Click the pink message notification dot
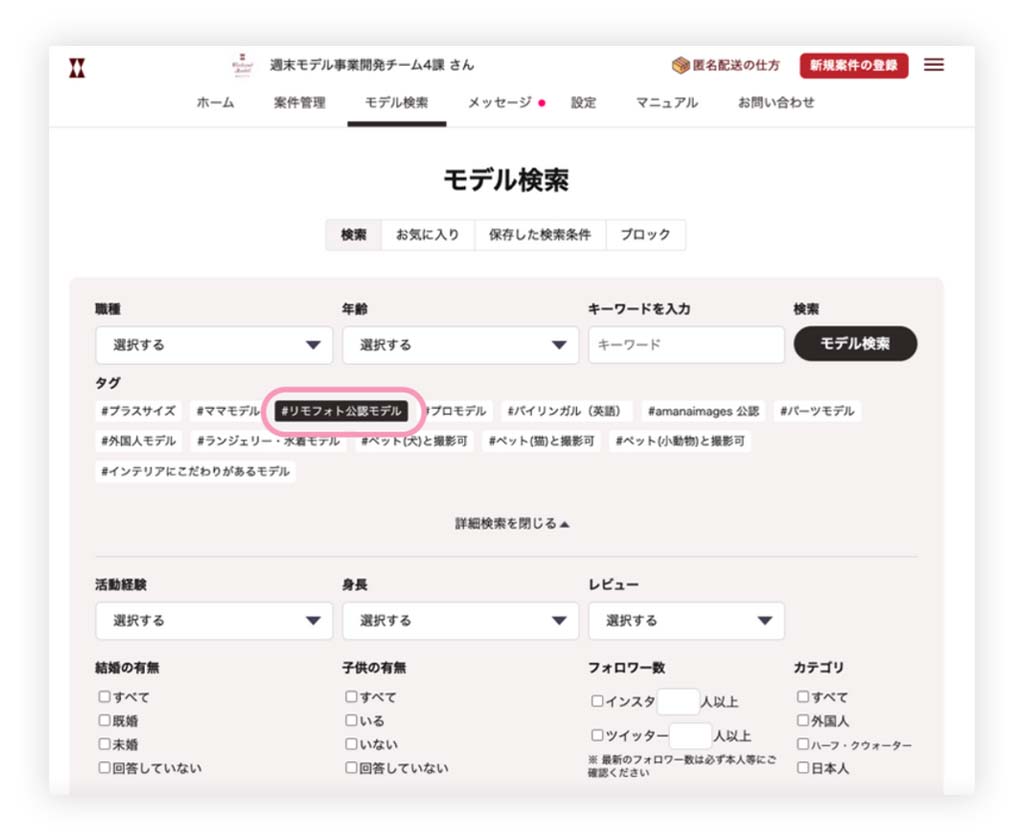 542,103
